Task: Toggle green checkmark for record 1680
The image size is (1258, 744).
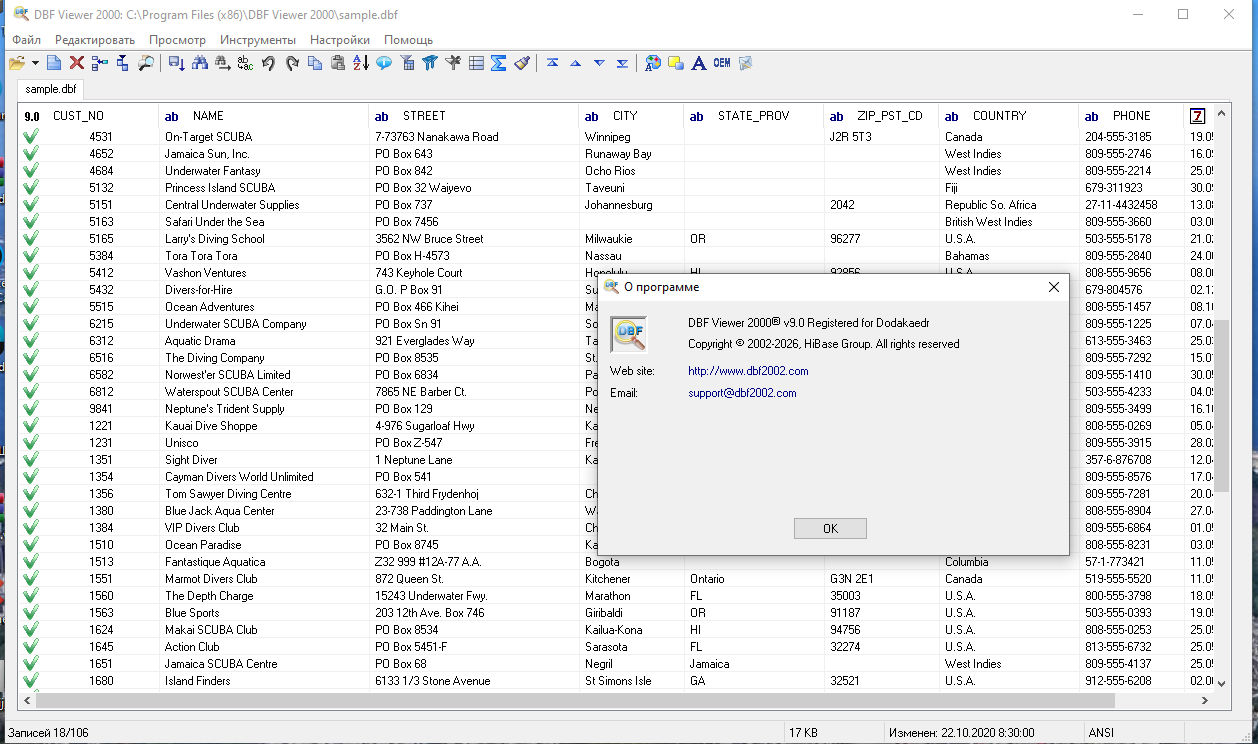Action: coord(31,681)
